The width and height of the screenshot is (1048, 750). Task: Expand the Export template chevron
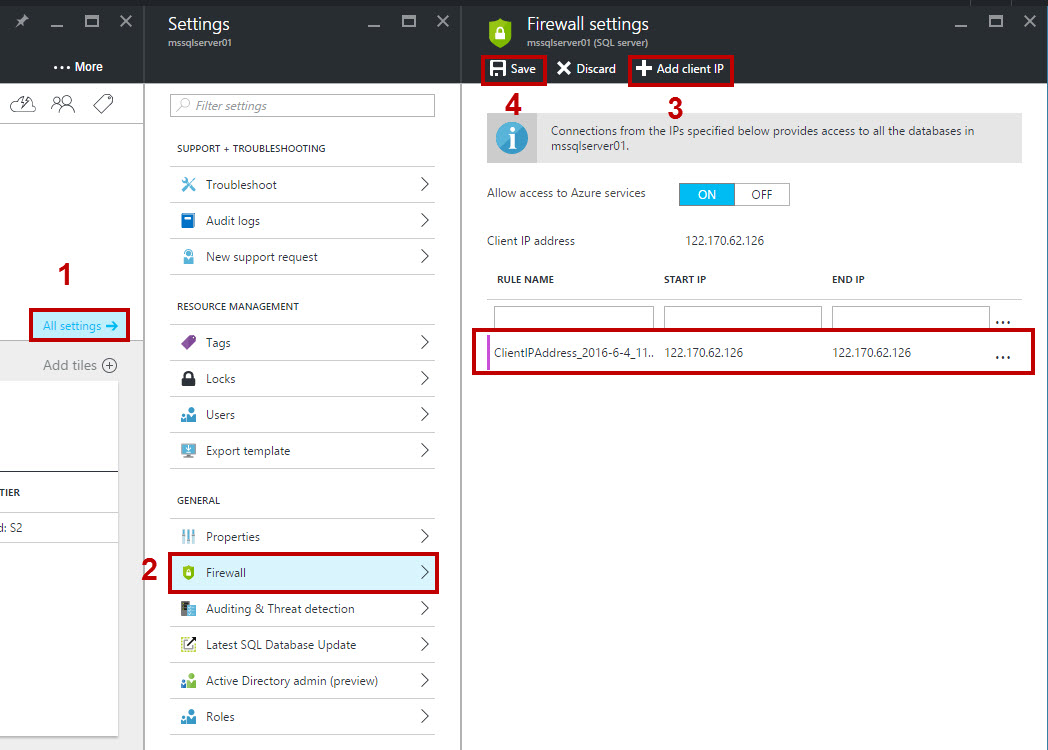[x=424, y=451]
